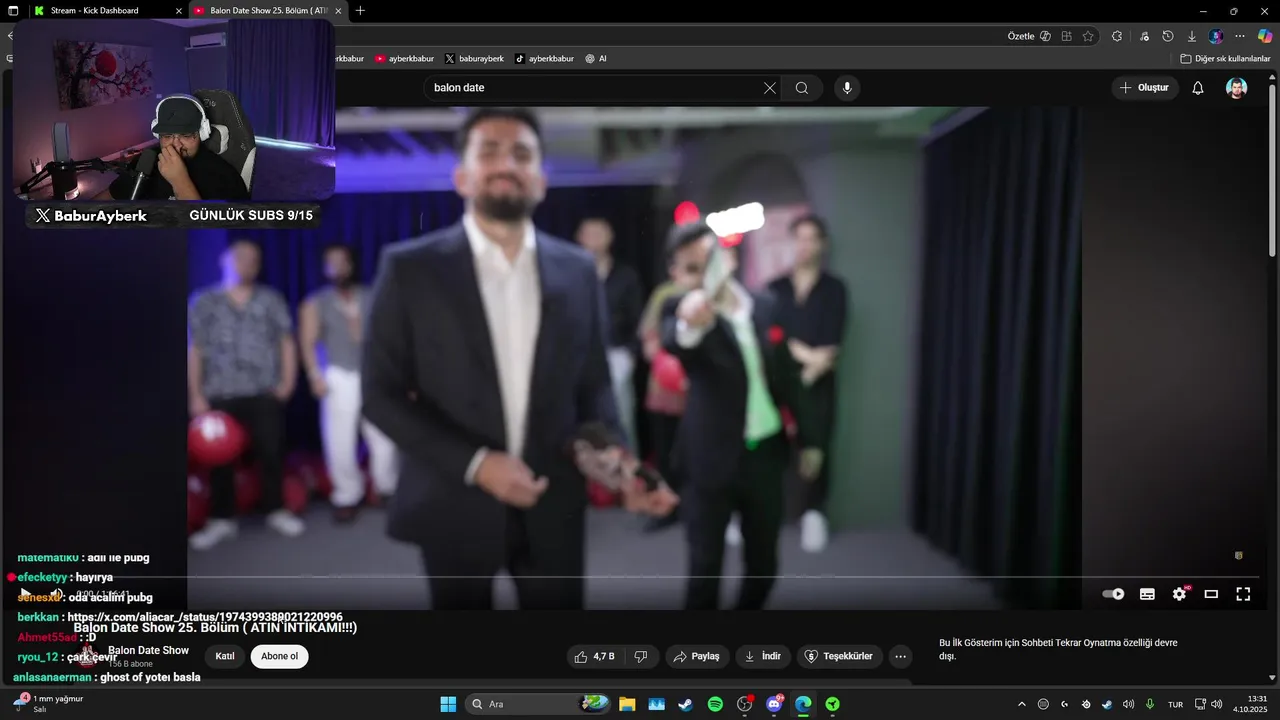Image resolution: width=1280 pixels, height=720 pixels.
Task: Open the tab actions menu icon
Action: tap(13, 10)
